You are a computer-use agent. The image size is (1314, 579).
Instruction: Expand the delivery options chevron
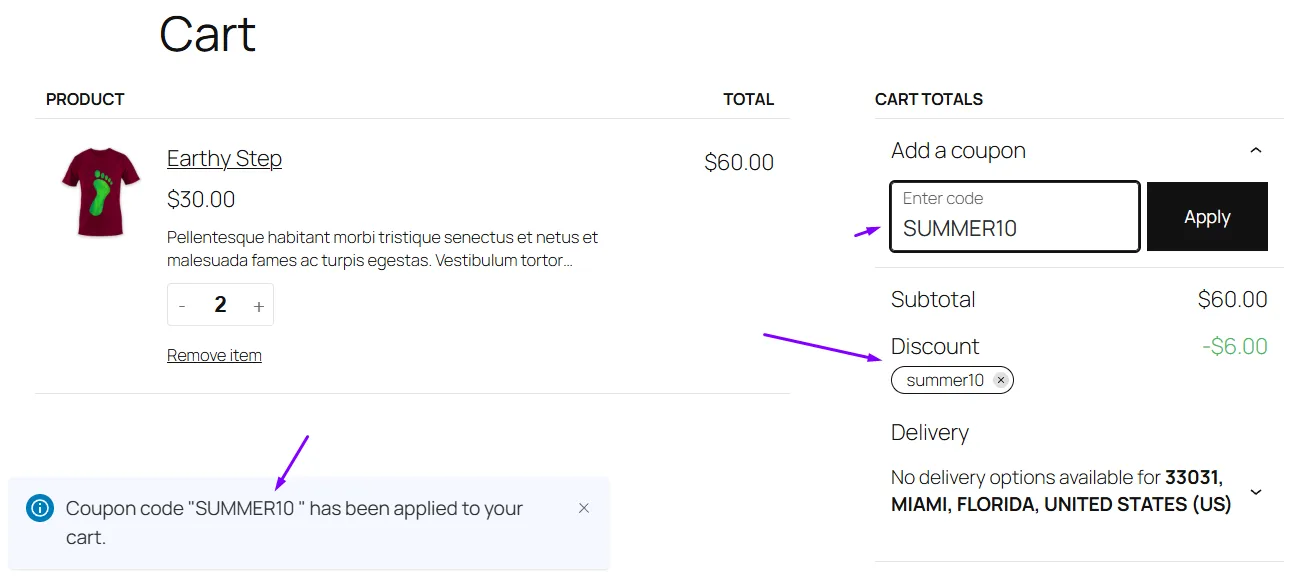point(1256,492)
